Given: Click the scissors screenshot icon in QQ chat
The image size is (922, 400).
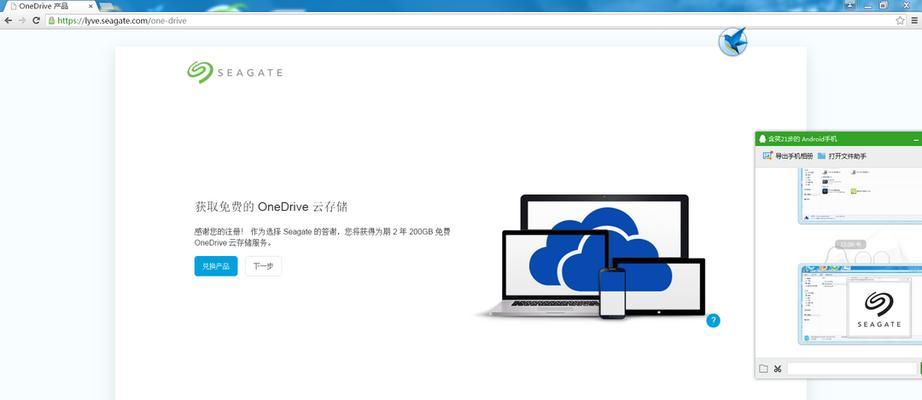Looking at the screenshot, I should pos(777,369).
